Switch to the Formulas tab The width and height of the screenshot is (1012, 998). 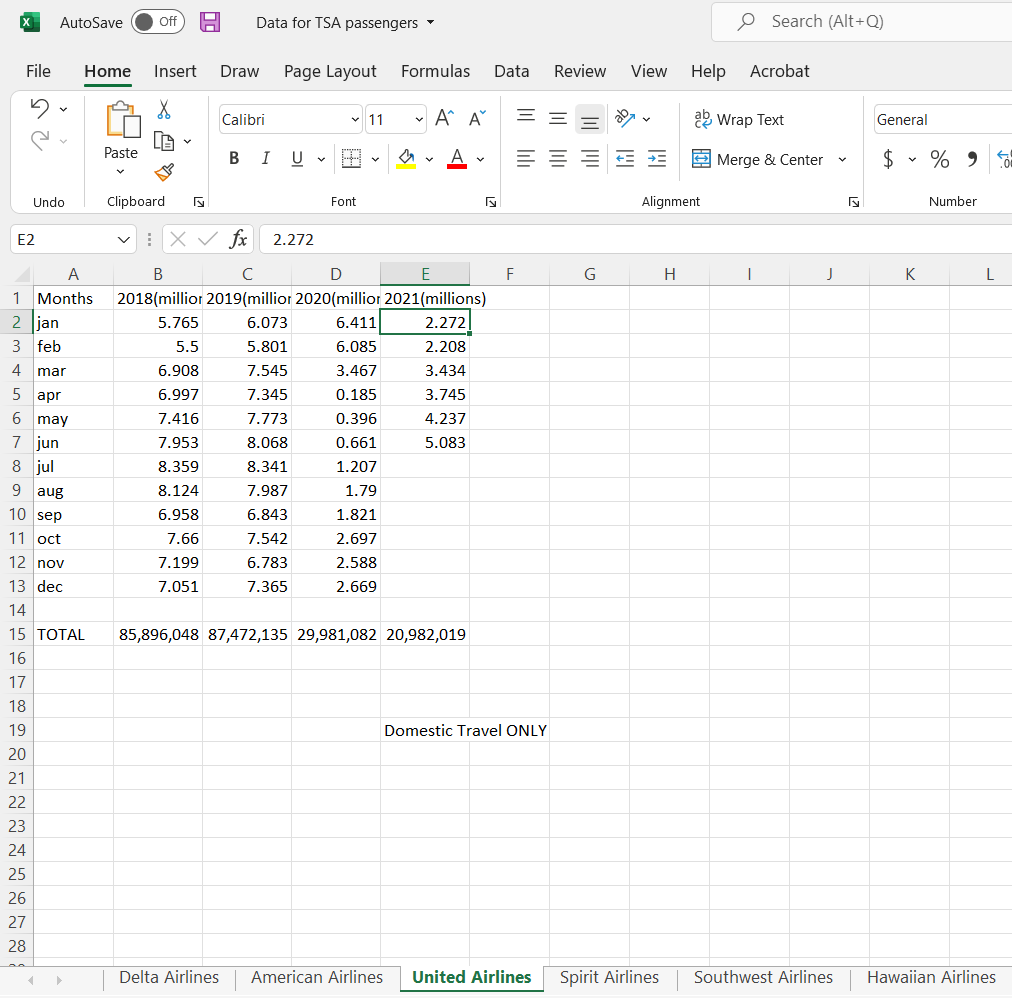coord(435,71)
